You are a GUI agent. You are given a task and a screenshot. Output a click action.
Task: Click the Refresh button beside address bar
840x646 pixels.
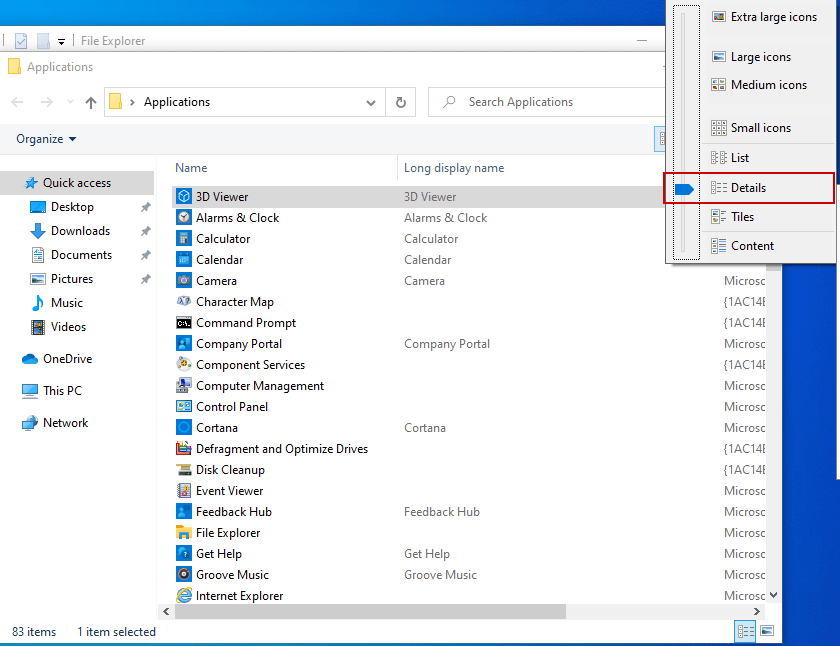tap(400, 102)
